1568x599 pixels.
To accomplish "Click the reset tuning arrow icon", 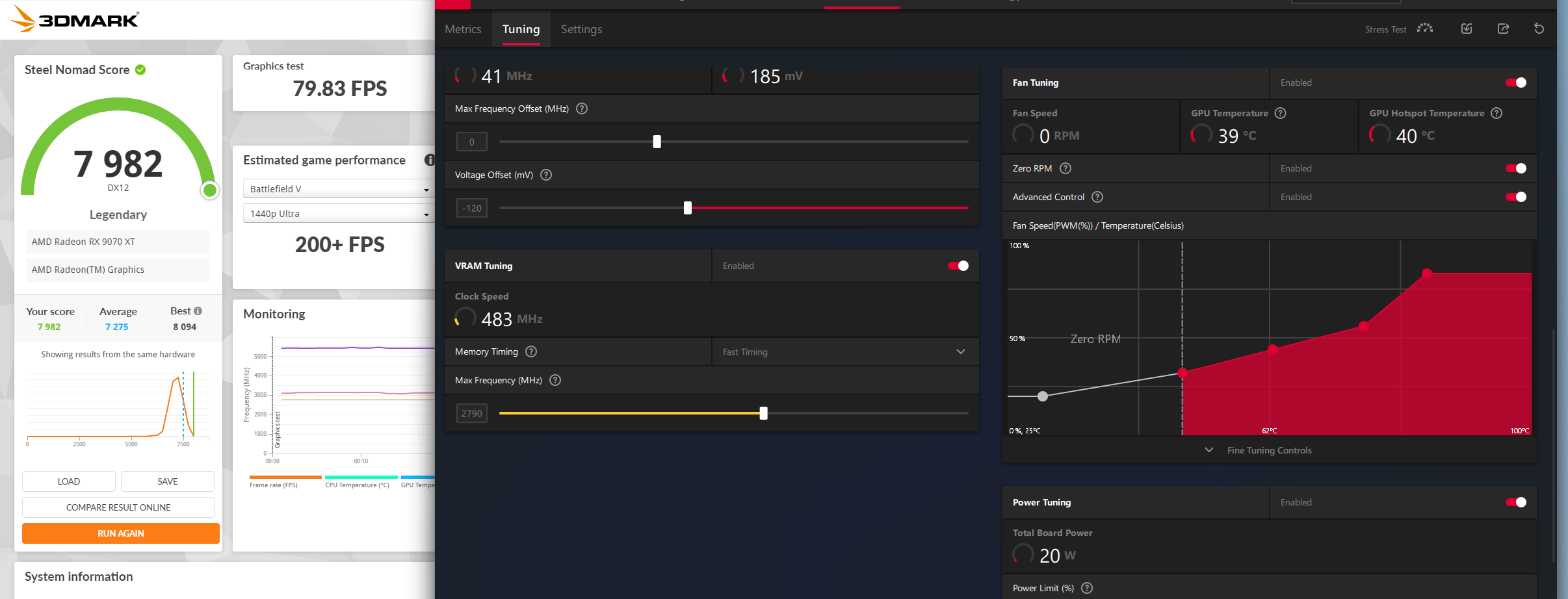I will (1539, 29).
